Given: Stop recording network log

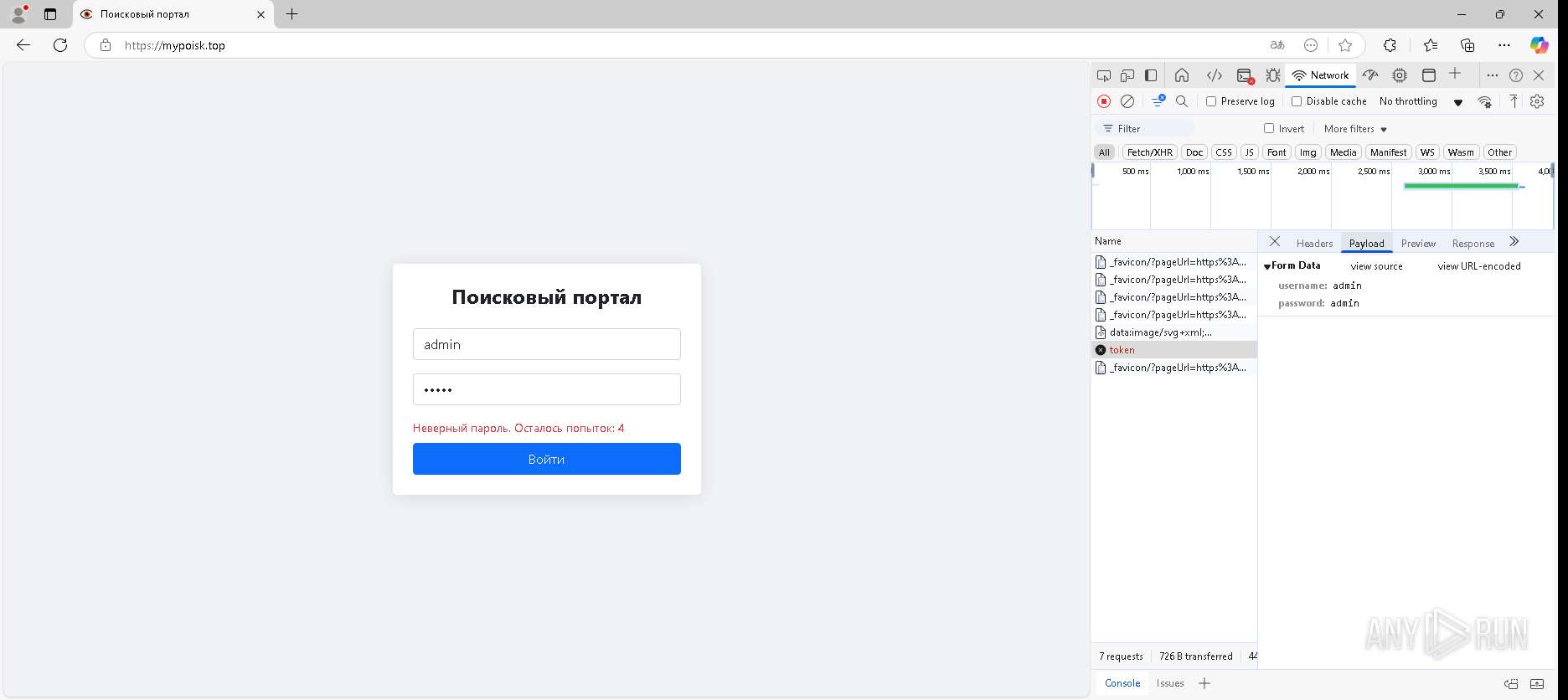Looking at the screenshot, I should point(1104,101).
